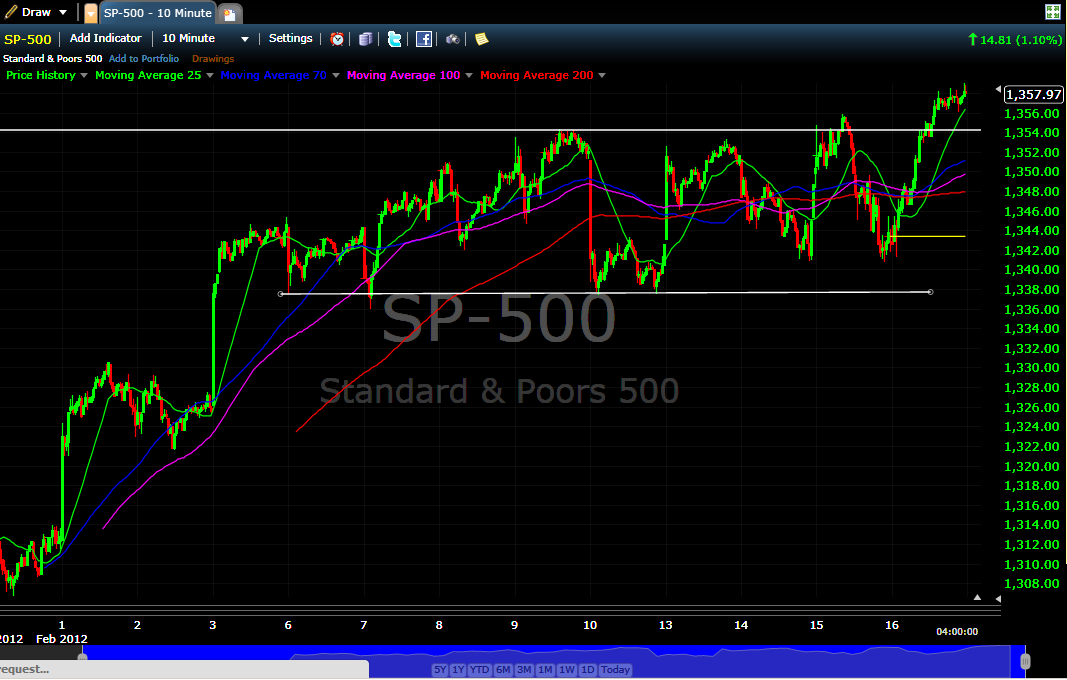The width and height of the screenshot is (1067, 680).
Task: Select right endpoint of lower support line
Action: (x=931, y=292)
